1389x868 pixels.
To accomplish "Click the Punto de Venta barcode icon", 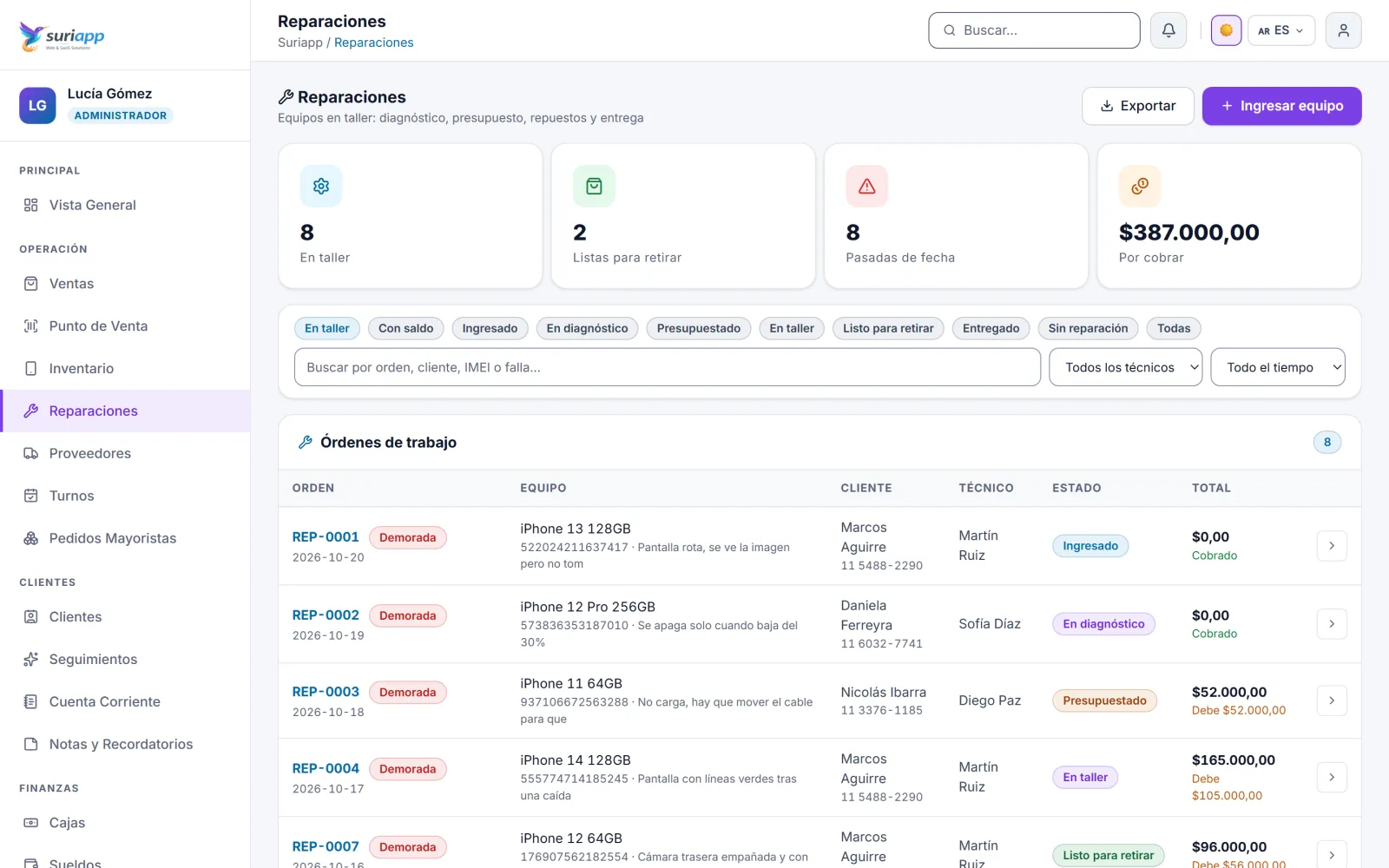I will pos(31,326).
